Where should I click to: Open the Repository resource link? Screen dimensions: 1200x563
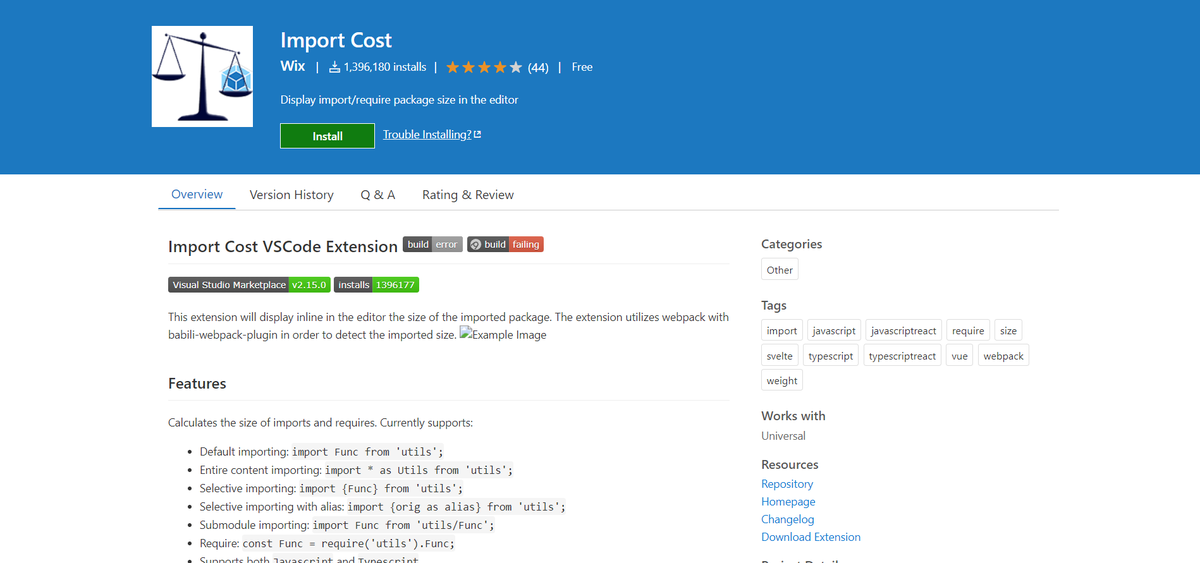coord(787,484)
